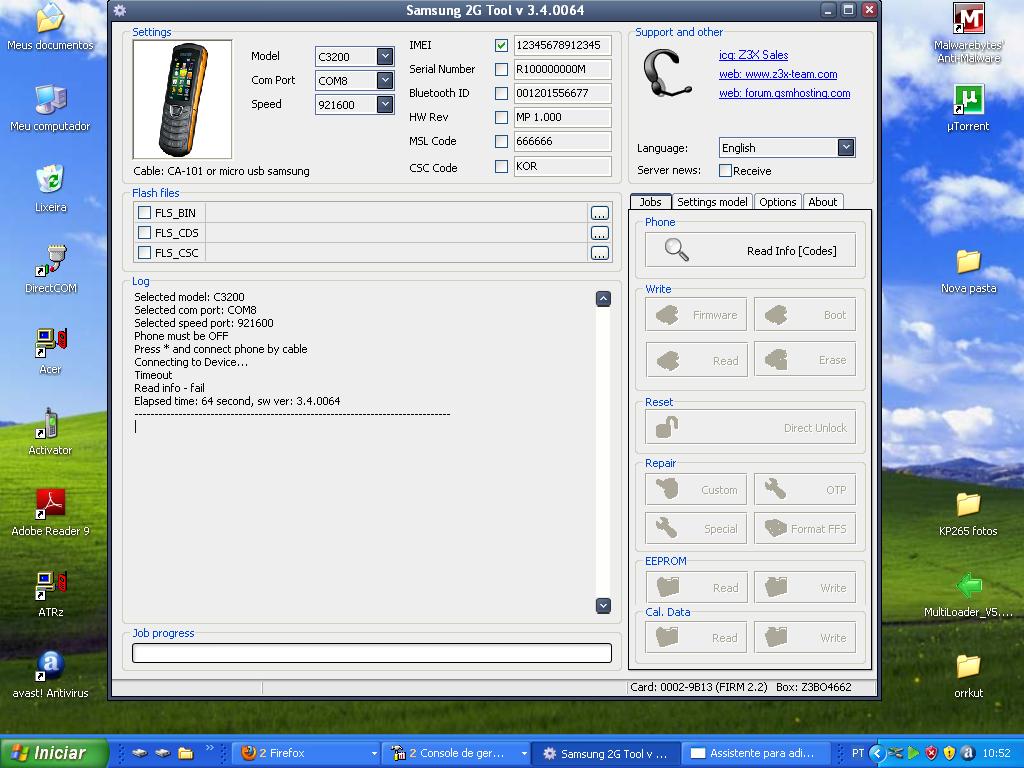This screenshot has height=768, width=1024.
Task: Open Meus documentos desktop icon
Action: [x=50, y=28]
